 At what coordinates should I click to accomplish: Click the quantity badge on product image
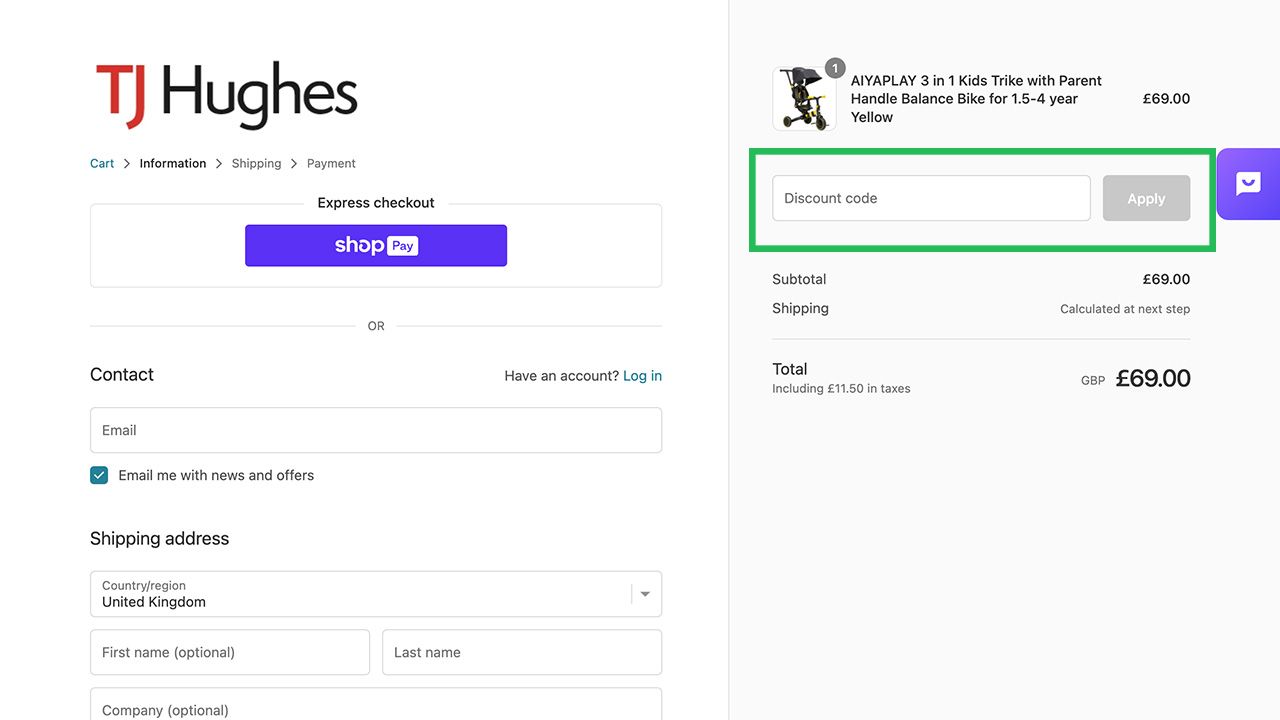835,68
